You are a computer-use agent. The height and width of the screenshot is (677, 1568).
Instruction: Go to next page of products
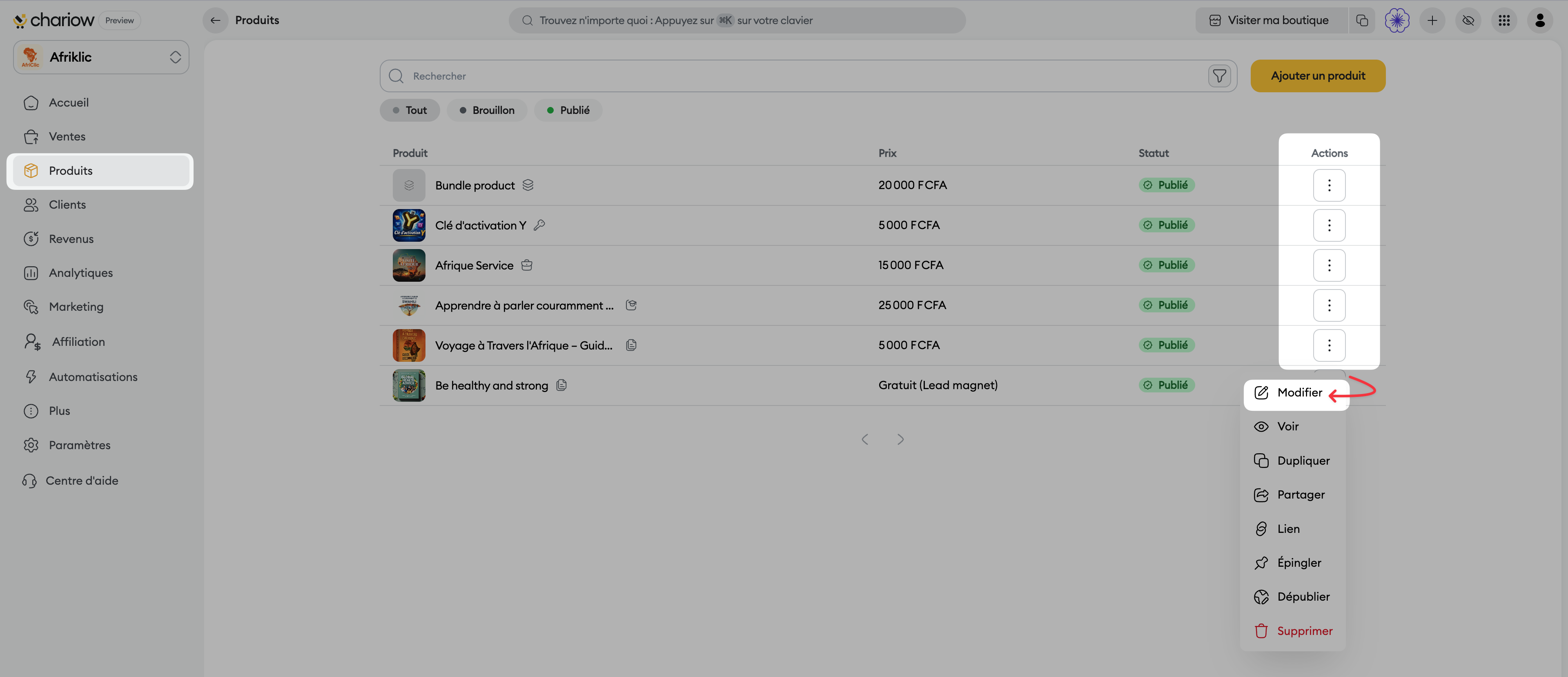pos(900,440)
